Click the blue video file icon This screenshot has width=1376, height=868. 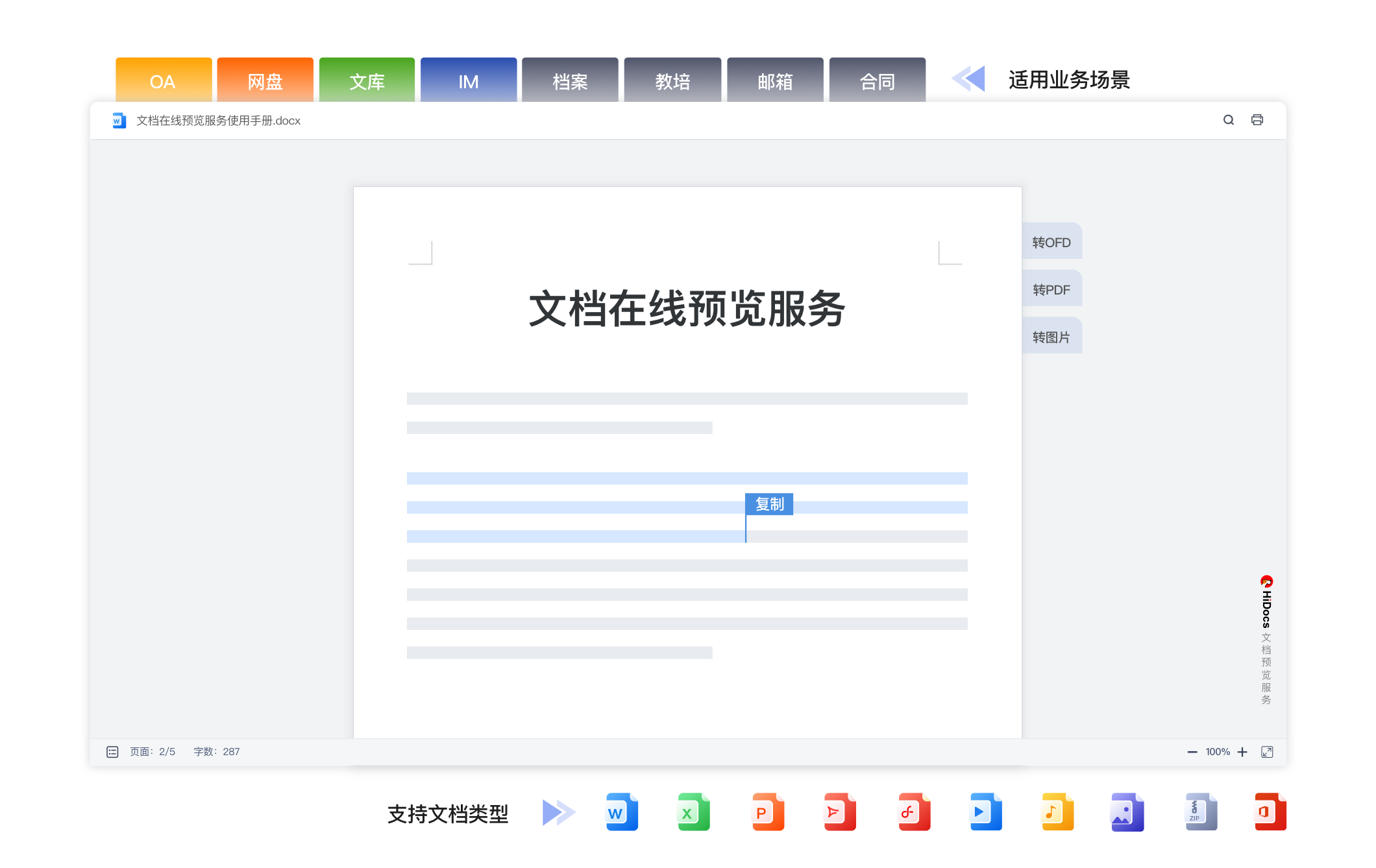[x=985, y=812]
